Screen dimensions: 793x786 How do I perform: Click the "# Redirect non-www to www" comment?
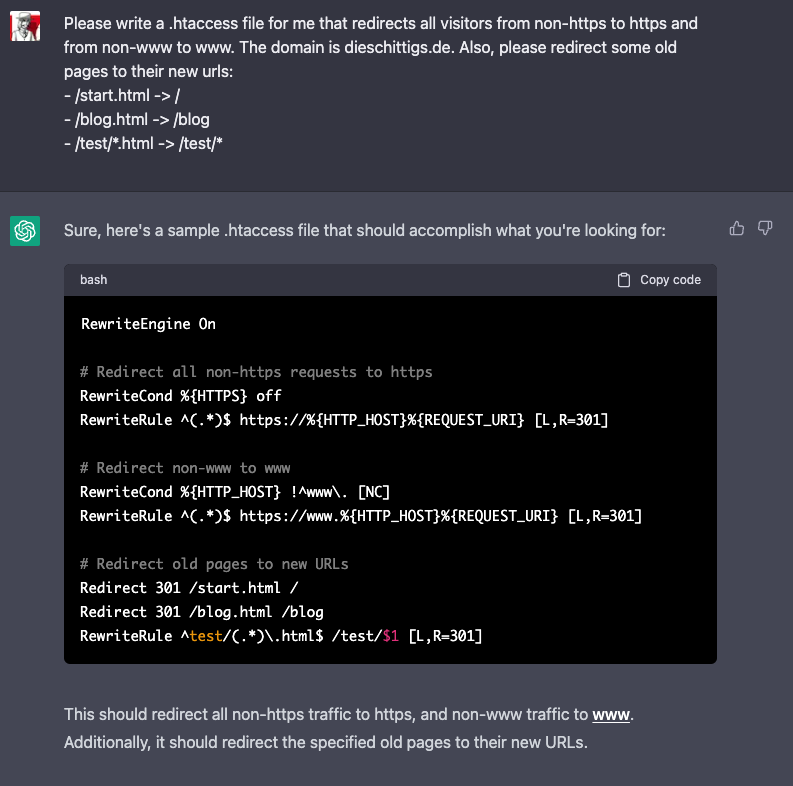click(x=185, y=468)
